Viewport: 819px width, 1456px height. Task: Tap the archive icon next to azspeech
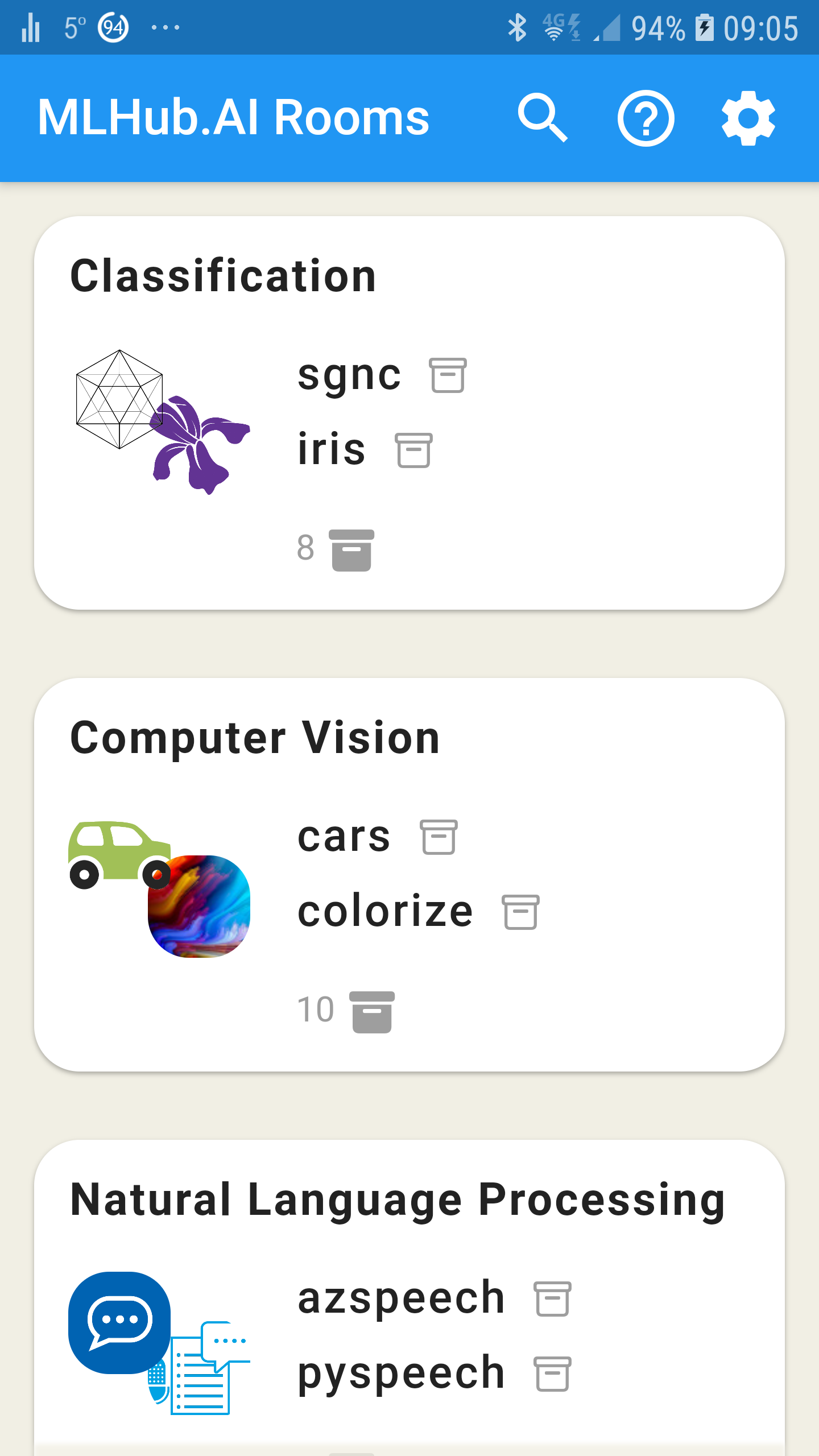point(552,1299)
